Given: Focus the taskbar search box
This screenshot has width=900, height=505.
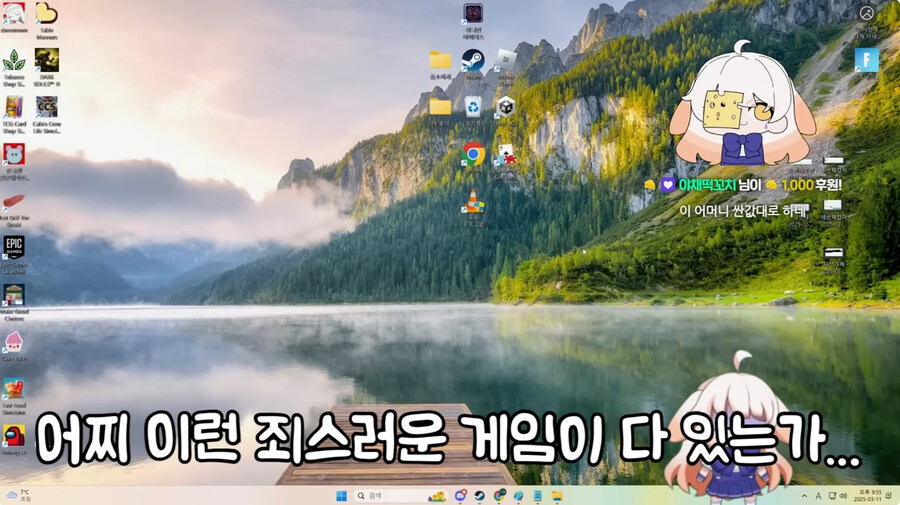Looking at the screenshot, I should tap(400, 496).
